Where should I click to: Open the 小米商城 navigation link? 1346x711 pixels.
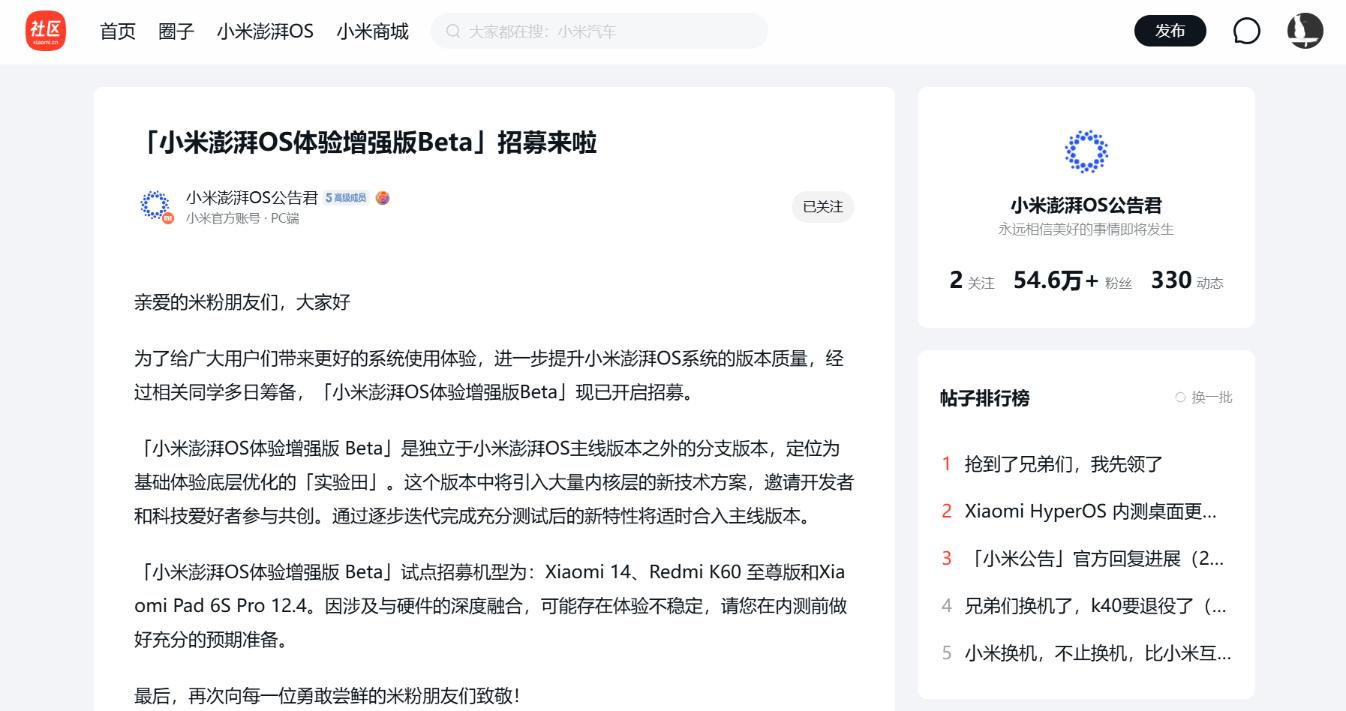[x=372, y=31]
